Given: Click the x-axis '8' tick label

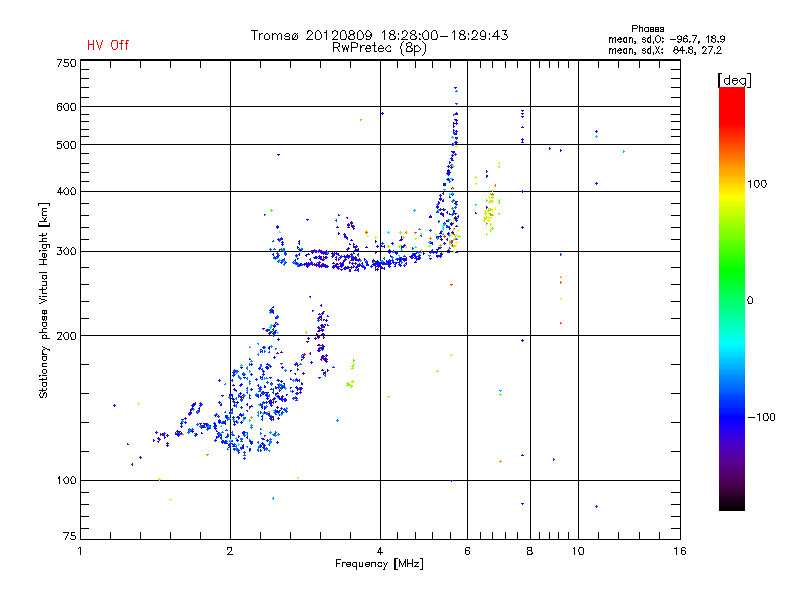Looking at the screenshot, I should [x=530, y=551].
